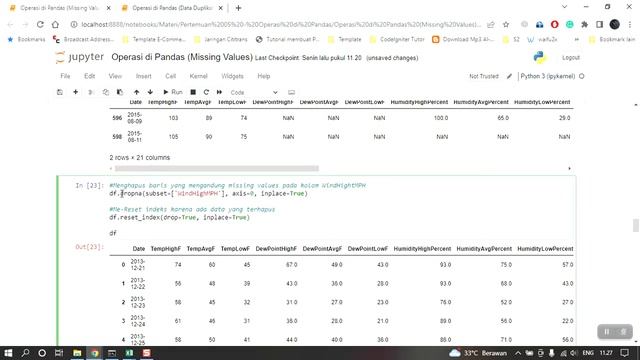The width and height of the screenshot is (640, 360).
Task: Click the notebook vertical scrollbar thumb
Action: 636,225
